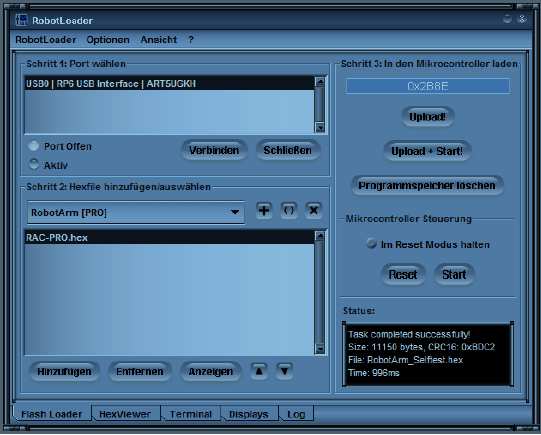The height and width of the screenshot is (435, 541).
Task: Click the RobotLoader title bar app icon
Action: (21, 20)
